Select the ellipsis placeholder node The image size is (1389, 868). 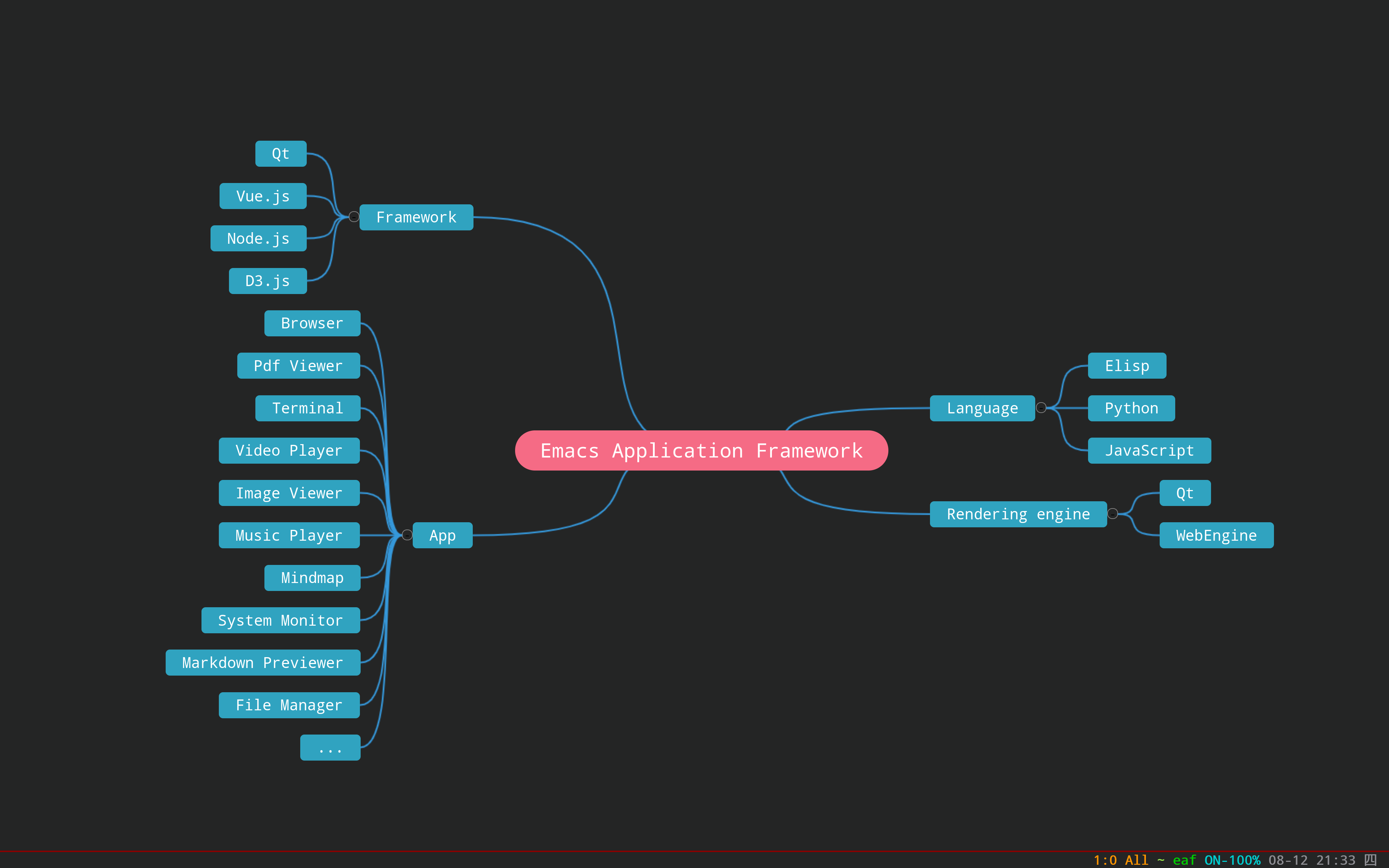click(330, 748)
